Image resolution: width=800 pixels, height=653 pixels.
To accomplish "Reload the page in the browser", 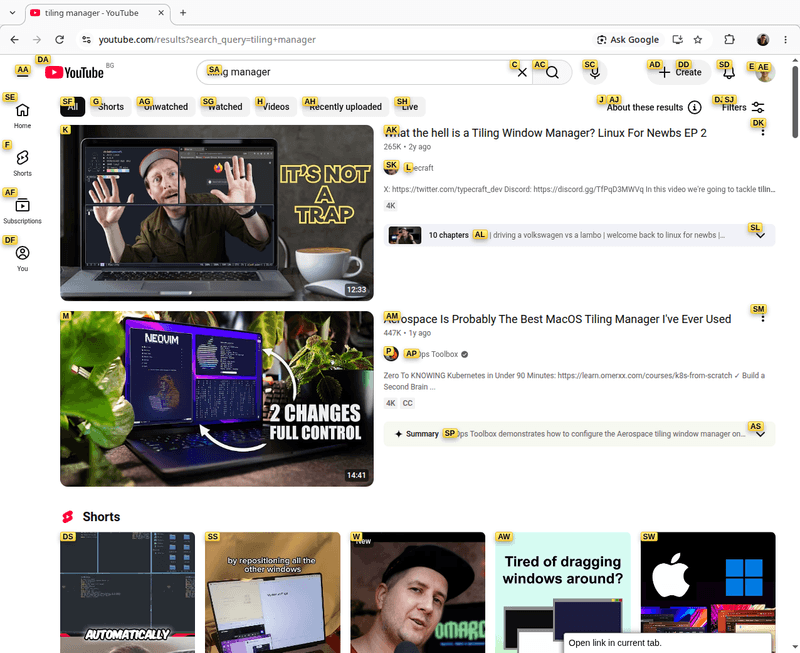I will [x=60, y=40].
